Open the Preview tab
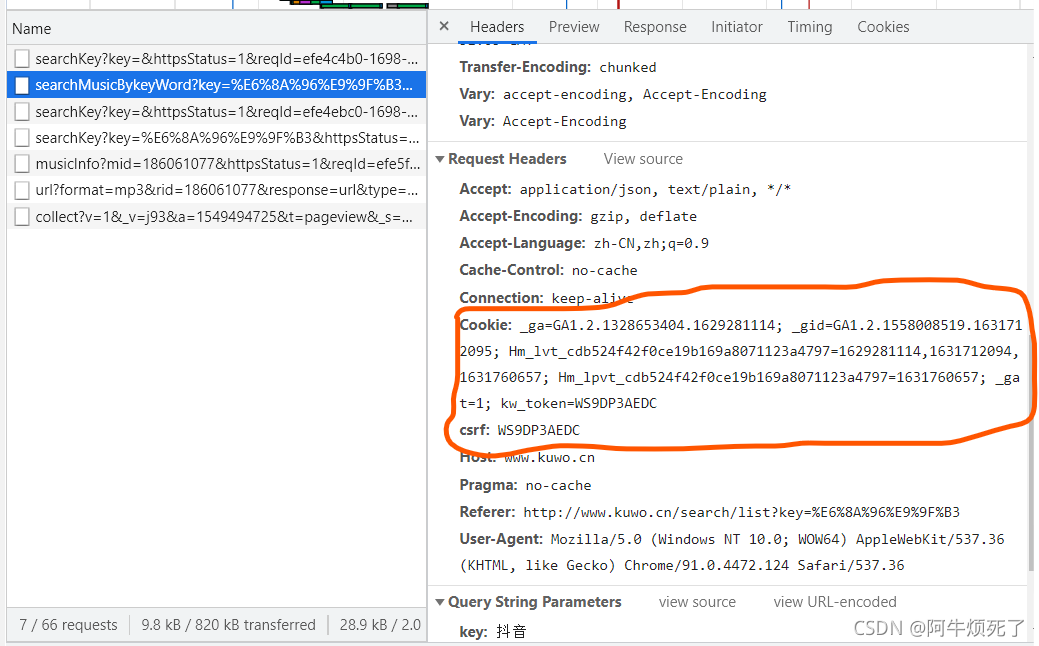Viewport: 1039px width, 646px height. (x=574, y=27)
